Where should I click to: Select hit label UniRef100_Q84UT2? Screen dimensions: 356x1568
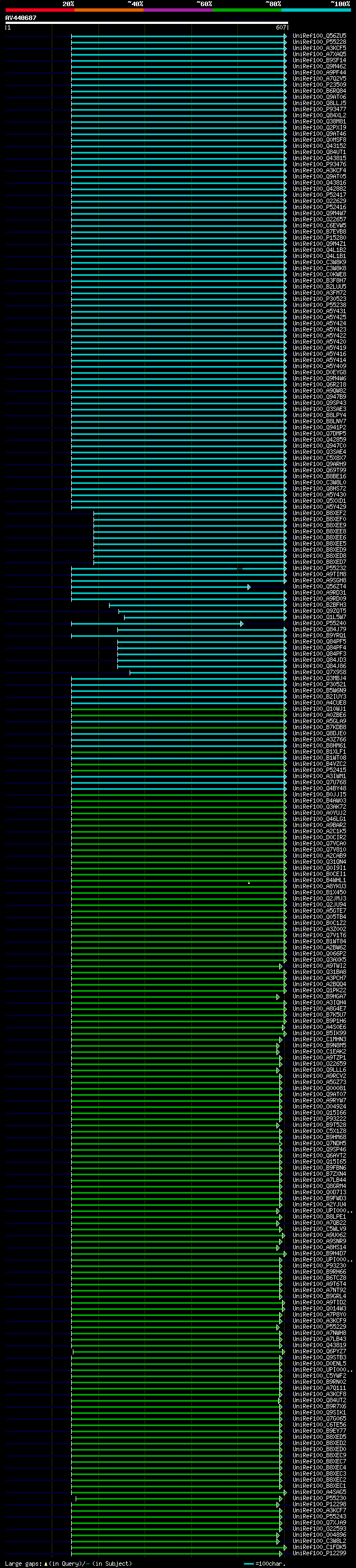319,1400
